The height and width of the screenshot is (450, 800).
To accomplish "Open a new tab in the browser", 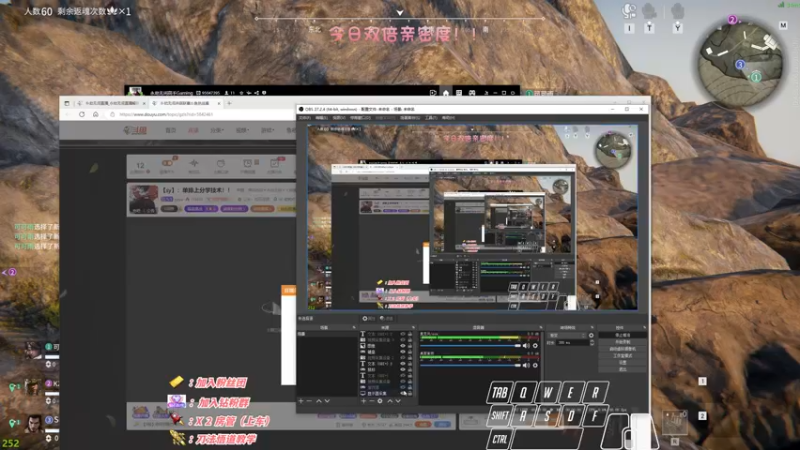I will click(229, 104).
